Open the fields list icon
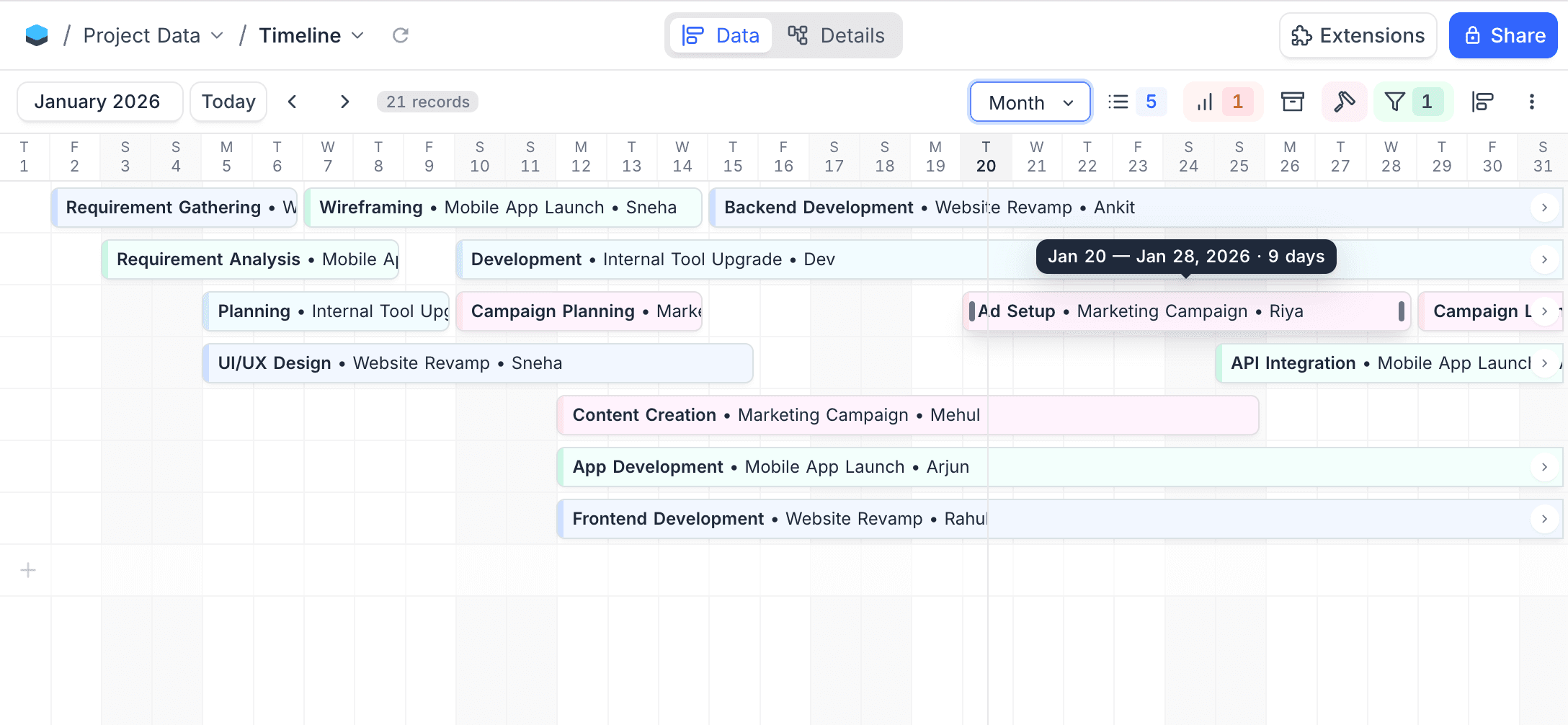This screenshot has width=1568, height=725. coord(1118,102)
